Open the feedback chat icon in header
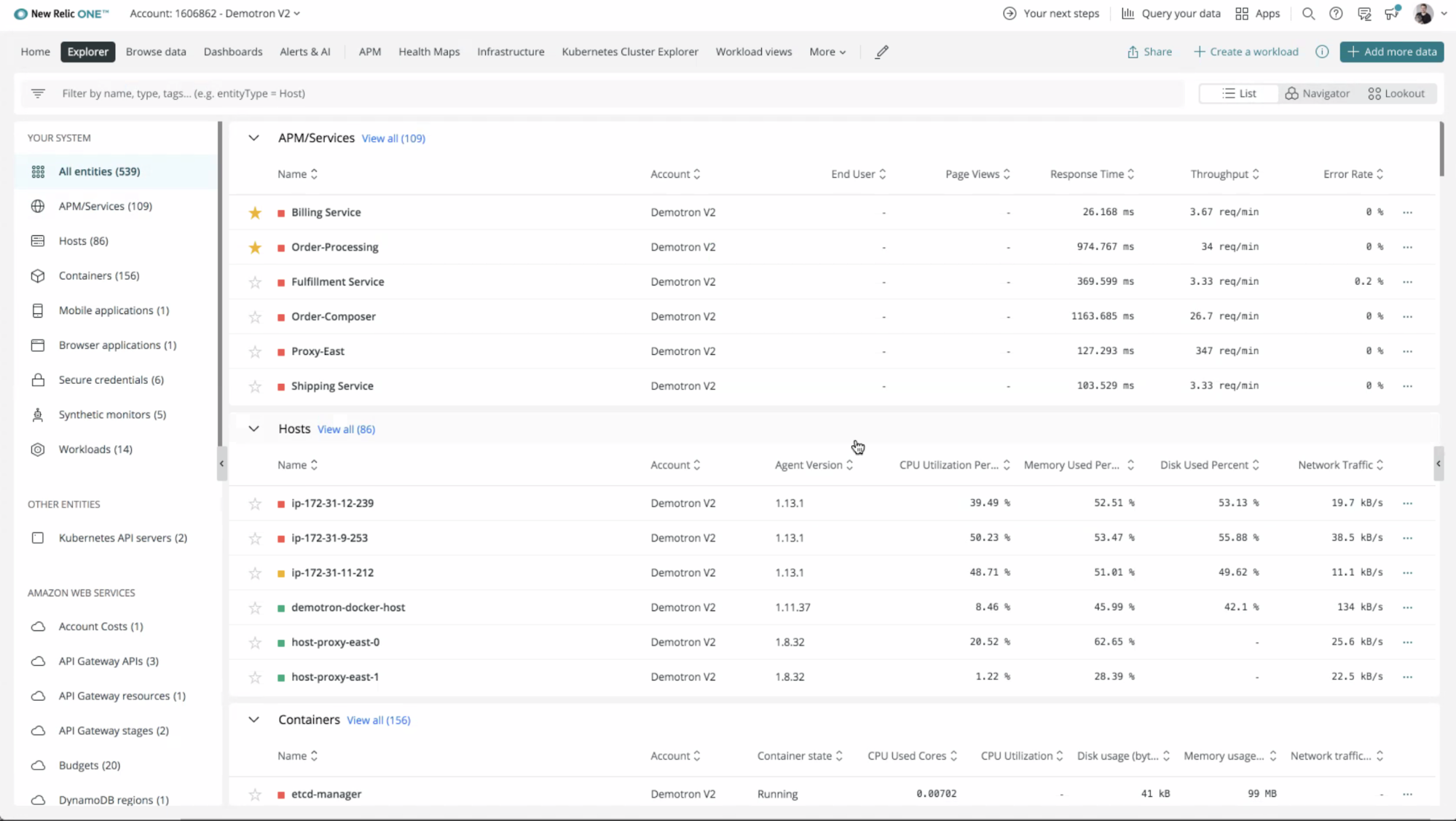Screen dimensions: 1456x821 pyautogui.click(x=1364, y=14)
